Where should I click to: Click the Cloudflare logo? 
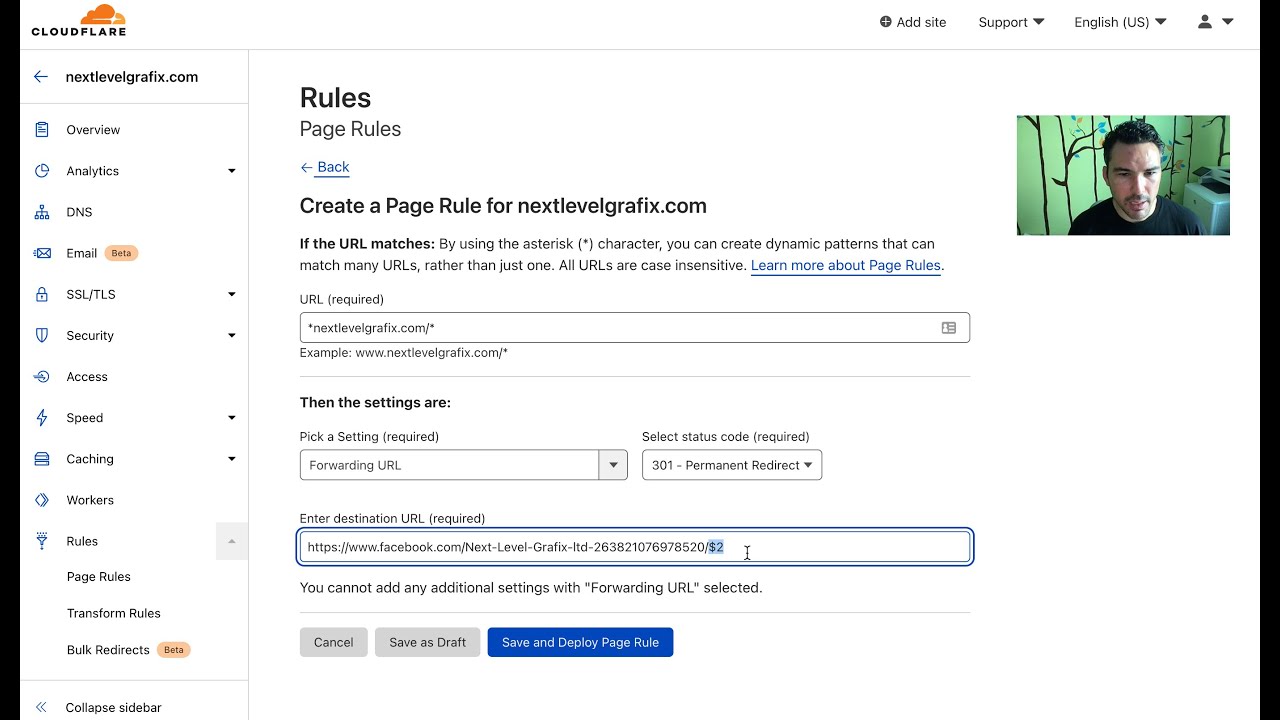click(x=79, y=21)
